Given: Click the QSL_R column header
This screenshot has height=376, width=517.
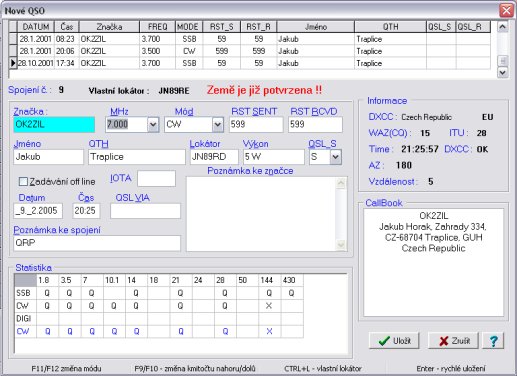Looking at the screenshot, I should (473, 27).
